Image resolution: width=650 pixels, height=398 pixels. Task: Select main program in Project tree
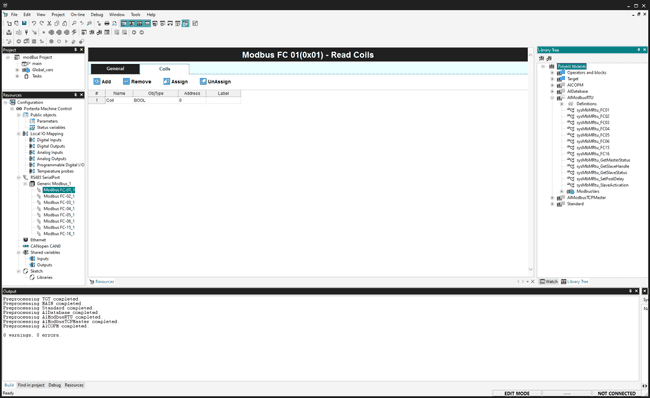(37, 64)
